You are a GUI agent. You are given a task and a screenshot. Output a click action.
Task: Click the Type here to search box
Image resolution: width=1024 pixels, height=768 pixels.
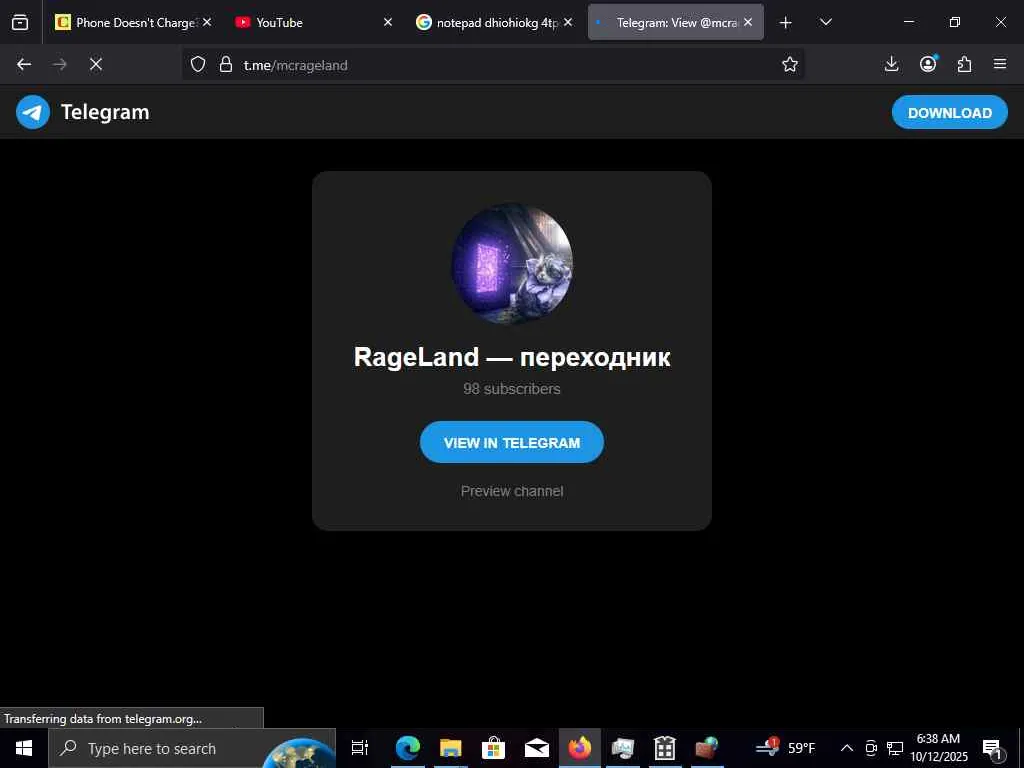point(192,748)
